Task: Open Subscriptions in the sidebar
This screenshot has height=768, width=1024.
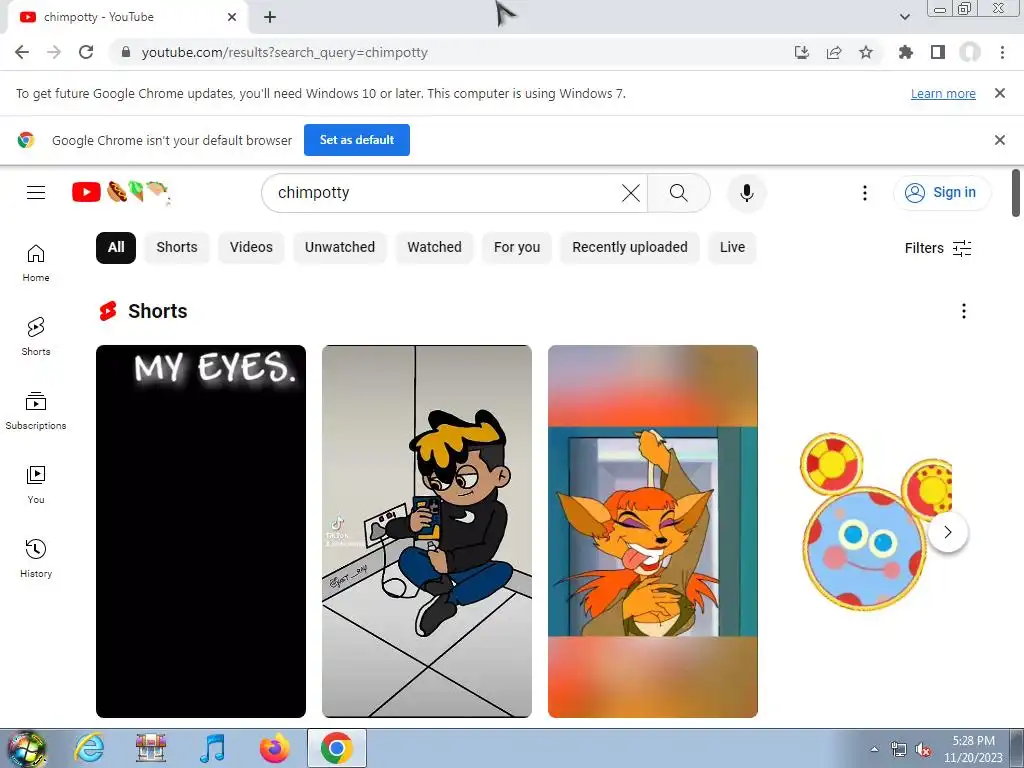Action: [x=36, y=411]
